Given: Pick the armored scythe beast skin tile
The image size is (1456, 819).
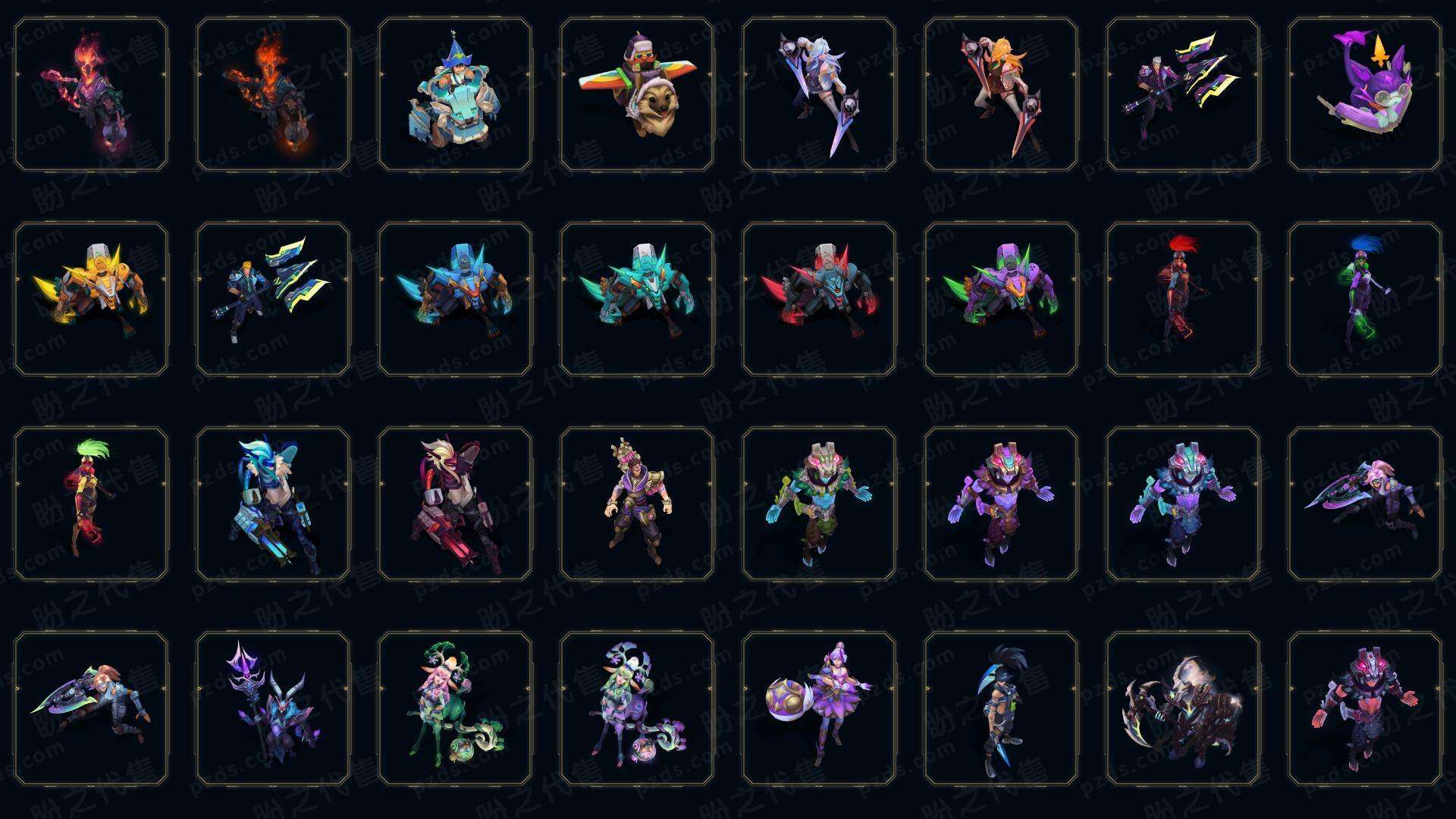Looking at the screenshot, I should point(1183,708).
